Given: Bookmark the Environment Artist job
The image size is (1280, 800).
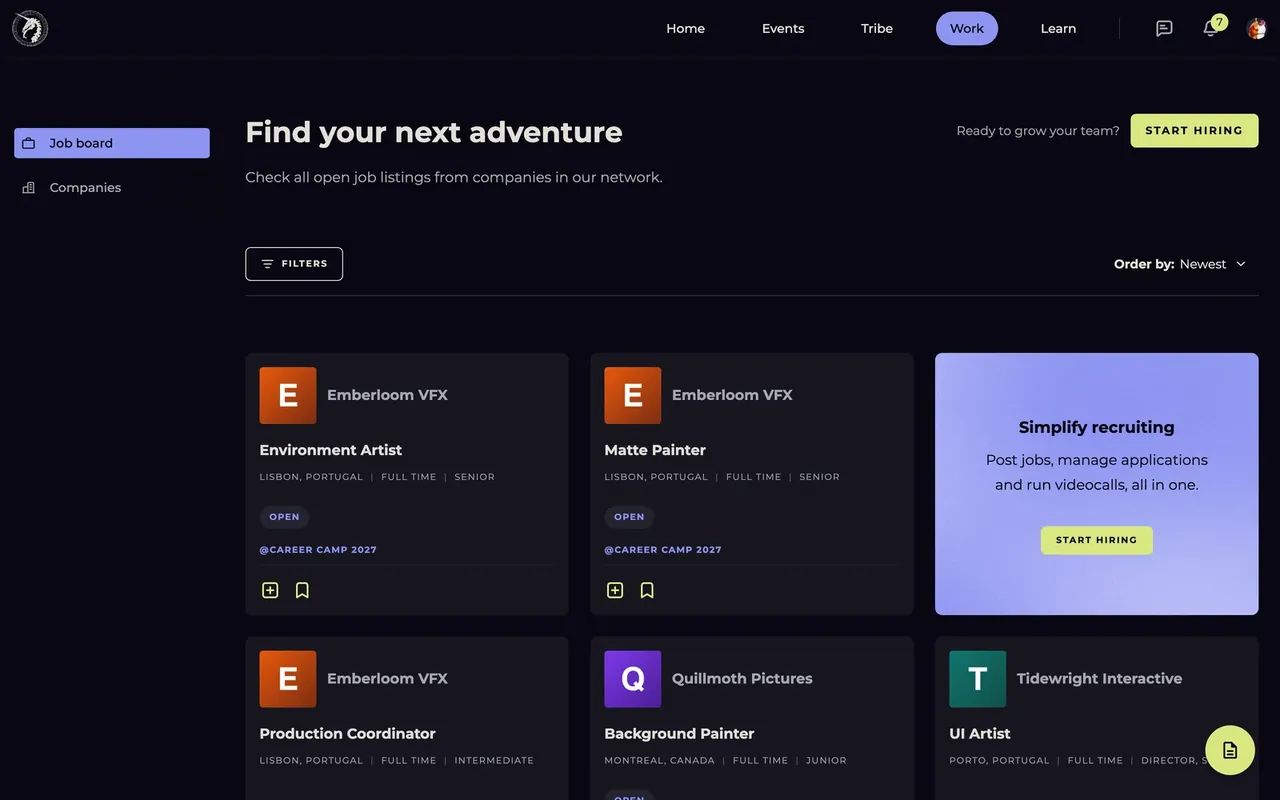Looking at the screenshot, I should [x=302, y=590].
